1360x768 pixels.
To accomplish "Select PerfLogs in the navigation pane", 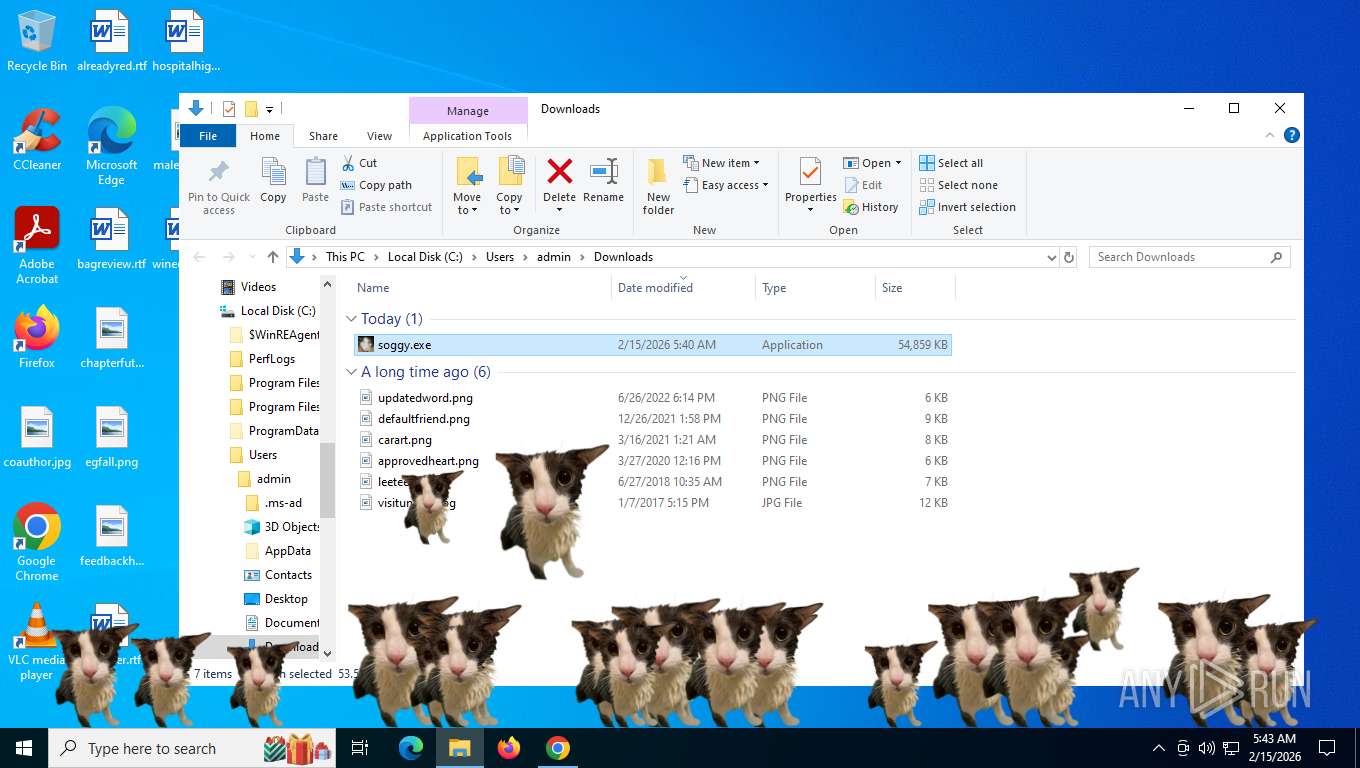I will (271, 359).
